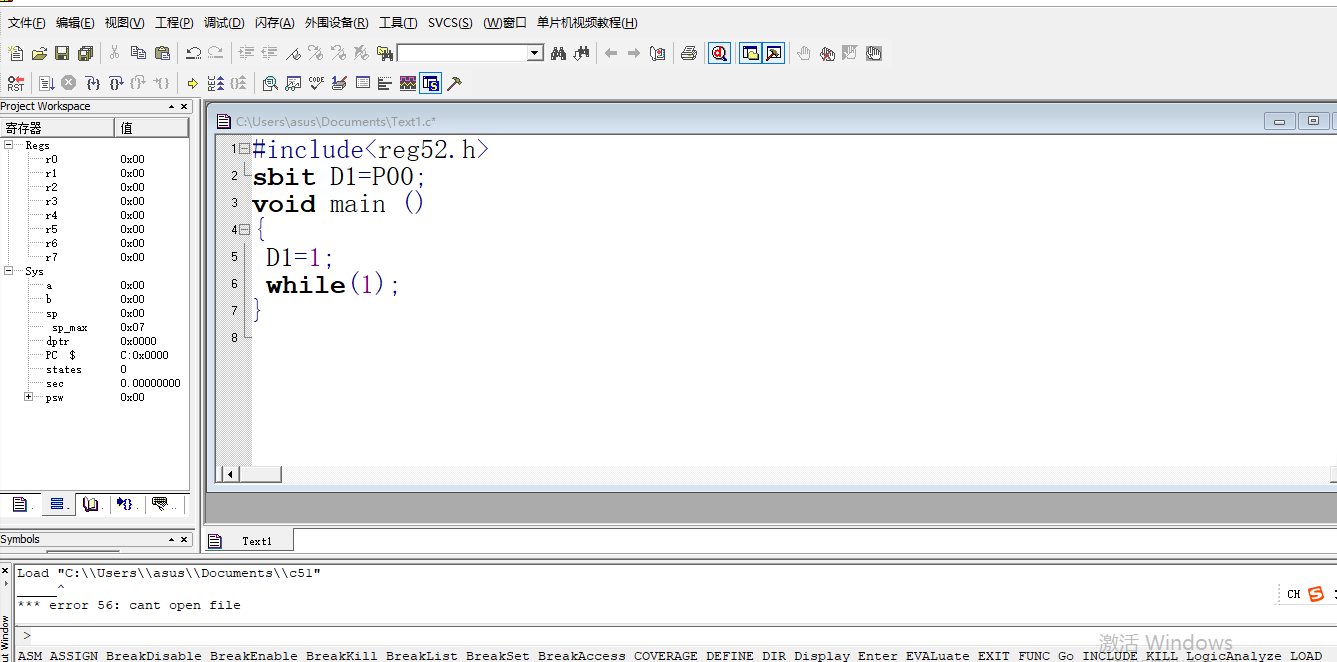
Task: Expand the psw register node
Action: (x=29, y=397)
